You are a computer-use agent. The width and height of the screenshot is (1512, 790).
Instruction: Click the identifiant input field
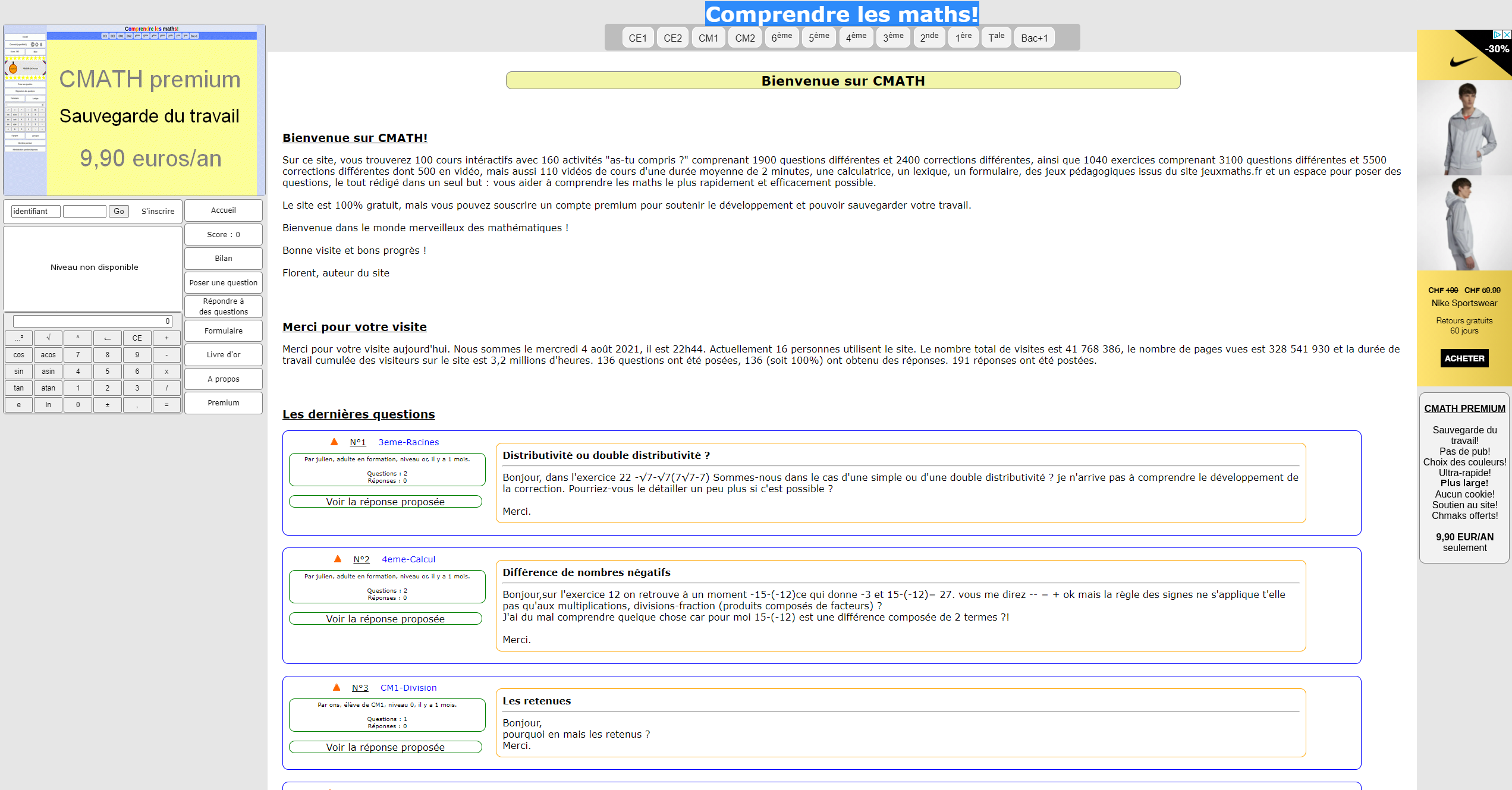36,211
